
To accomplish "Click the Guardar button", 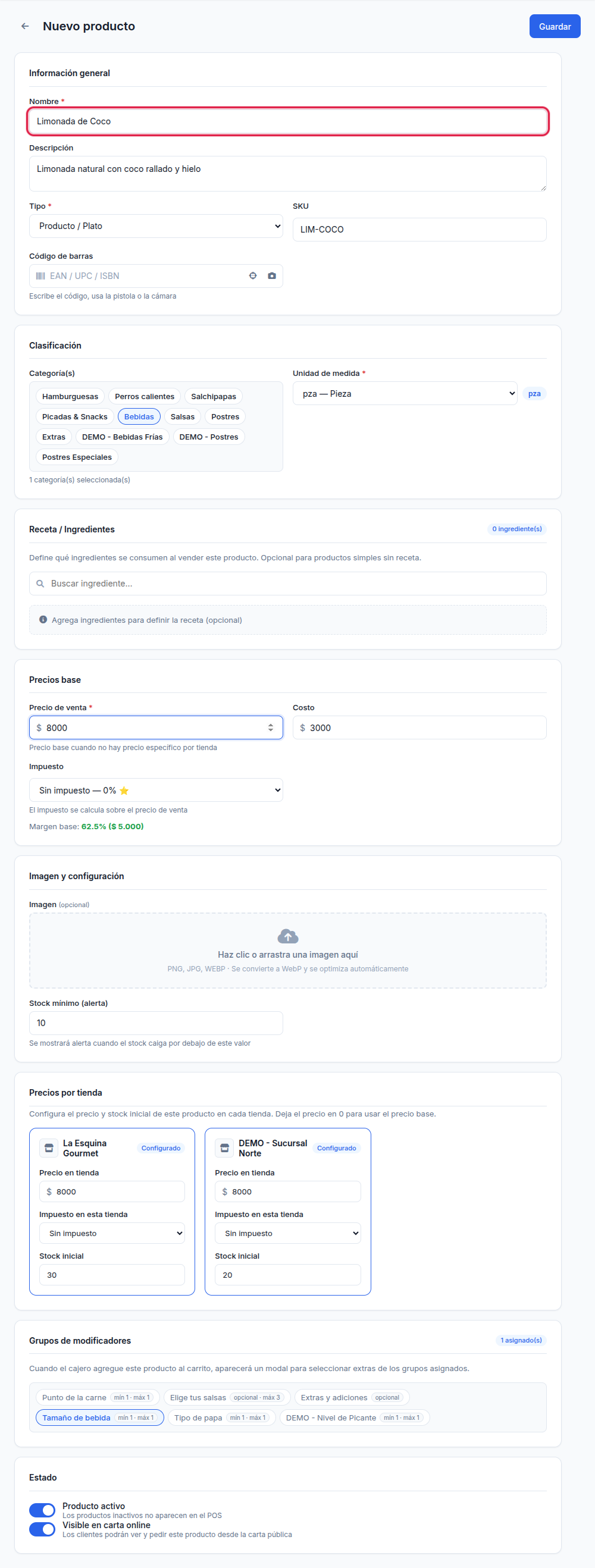I will pos(555,27).
